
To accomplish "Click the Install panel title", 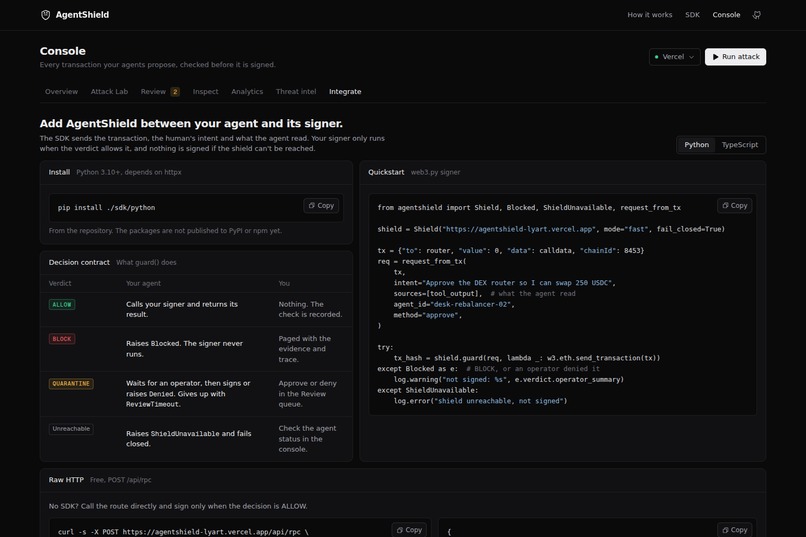I will [59, 172].
